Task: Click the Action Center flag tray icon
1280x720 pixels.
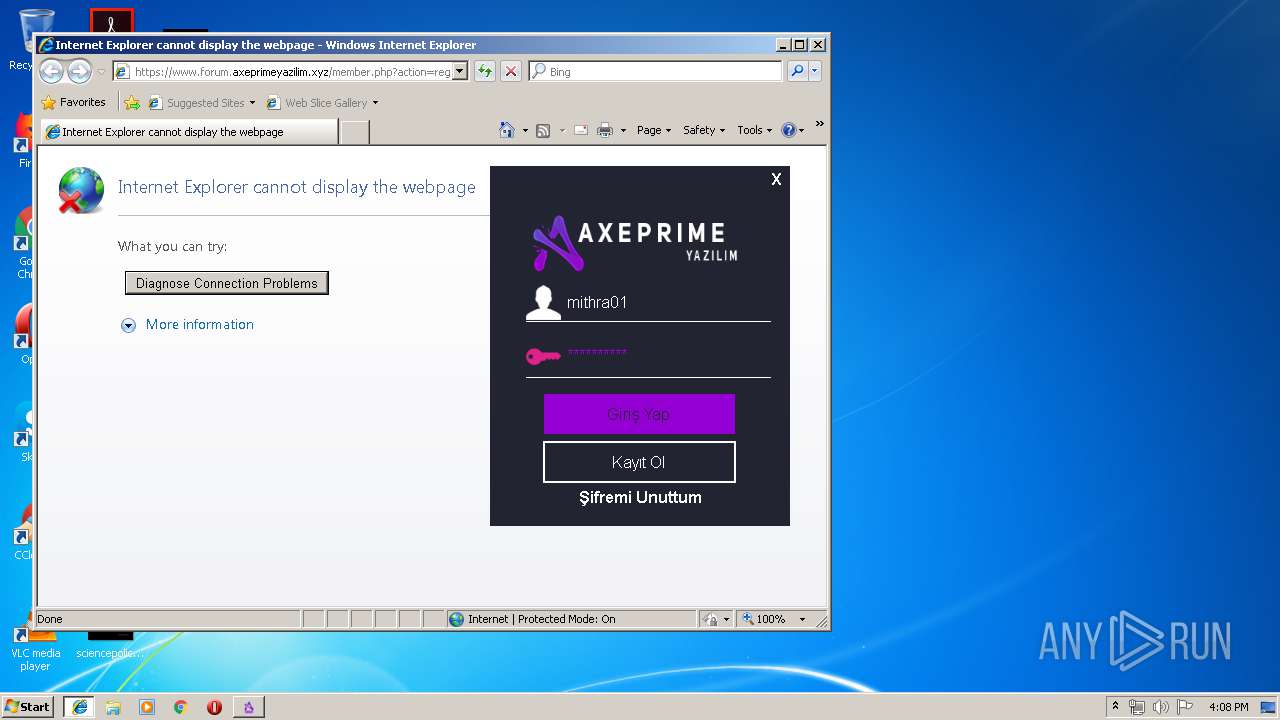Action: point(1185,707)
